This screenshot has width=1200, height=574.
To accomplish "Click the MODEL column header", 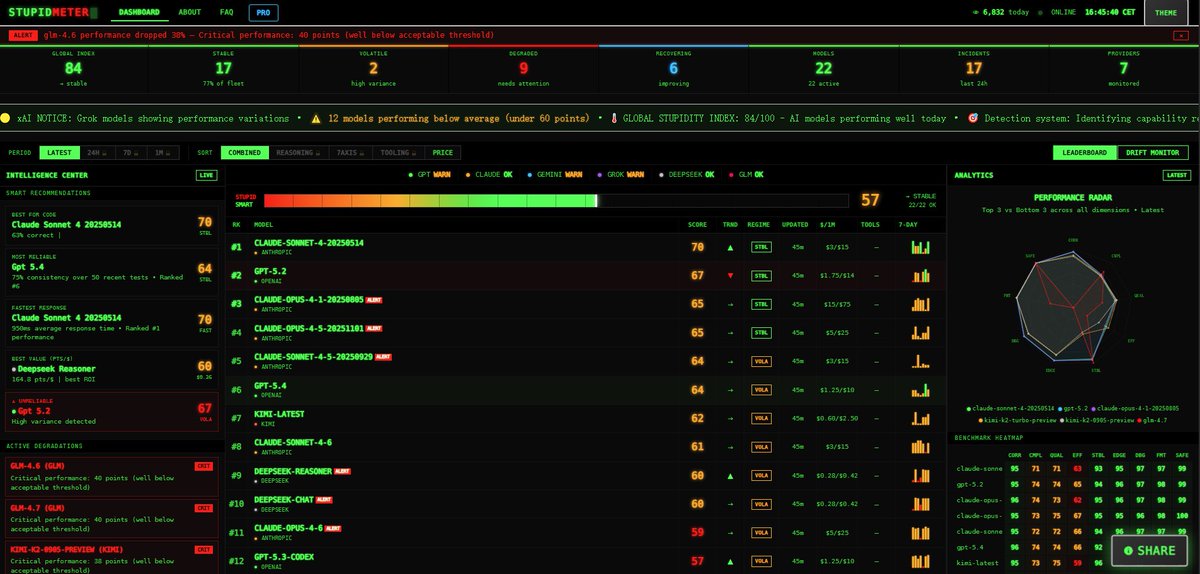I will (x=263, y=224).
